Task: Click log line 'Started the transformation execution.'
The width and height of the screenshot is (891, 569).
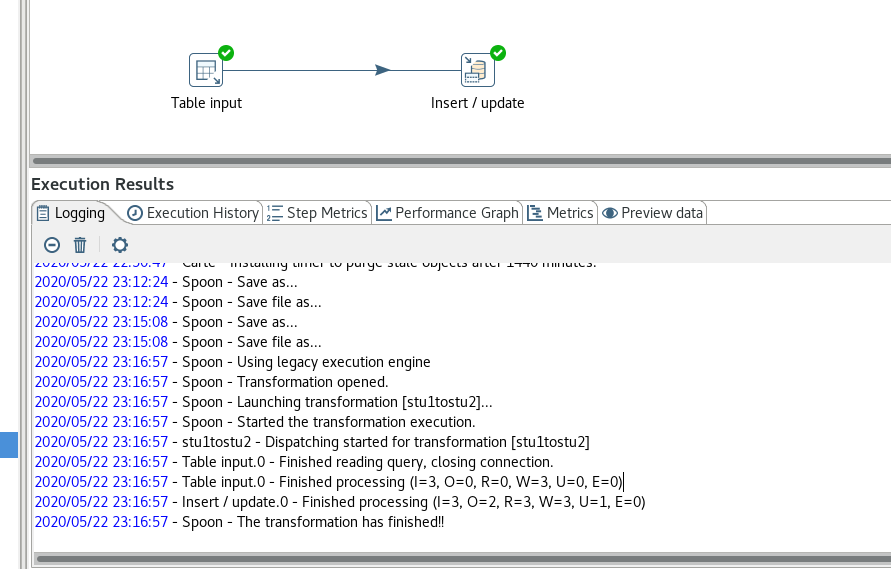Action: tap(255, 422)
